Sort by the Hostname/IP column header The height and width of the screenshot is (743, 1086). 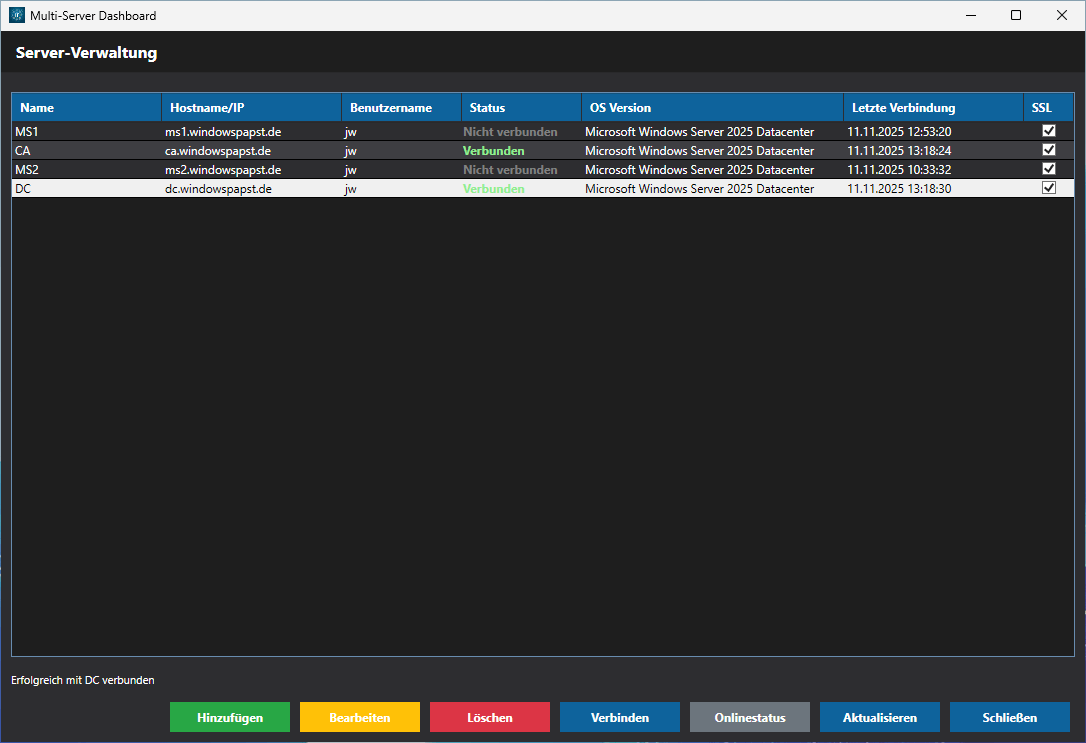251,108
